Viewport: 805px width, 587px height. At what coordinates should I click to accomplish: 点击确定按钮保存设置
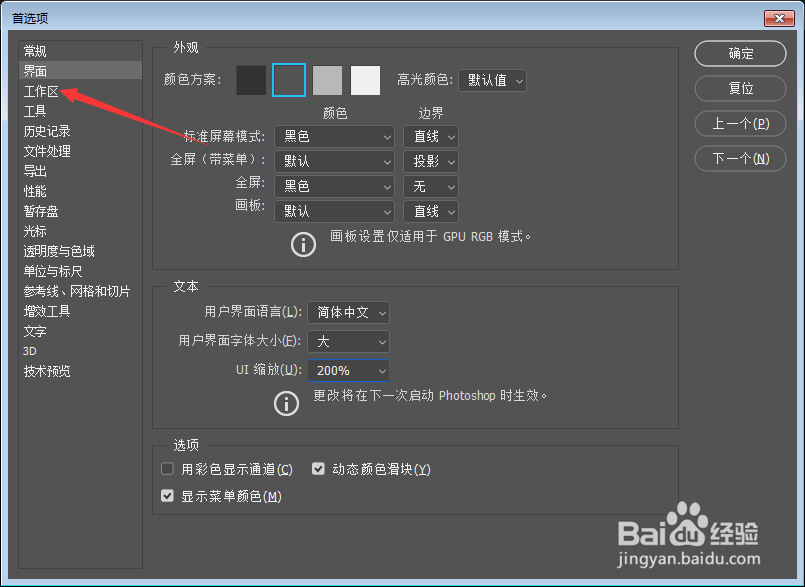click(x=740, y=54)
